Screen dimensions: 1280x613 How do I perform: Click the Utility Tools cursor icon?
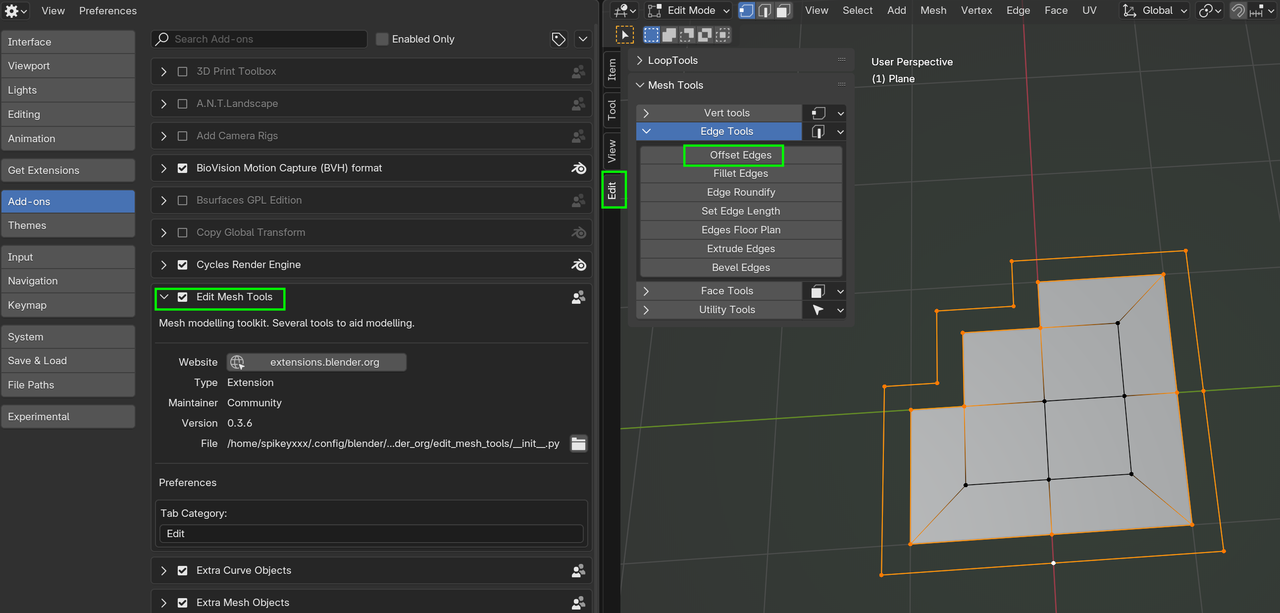click(818, 310)
